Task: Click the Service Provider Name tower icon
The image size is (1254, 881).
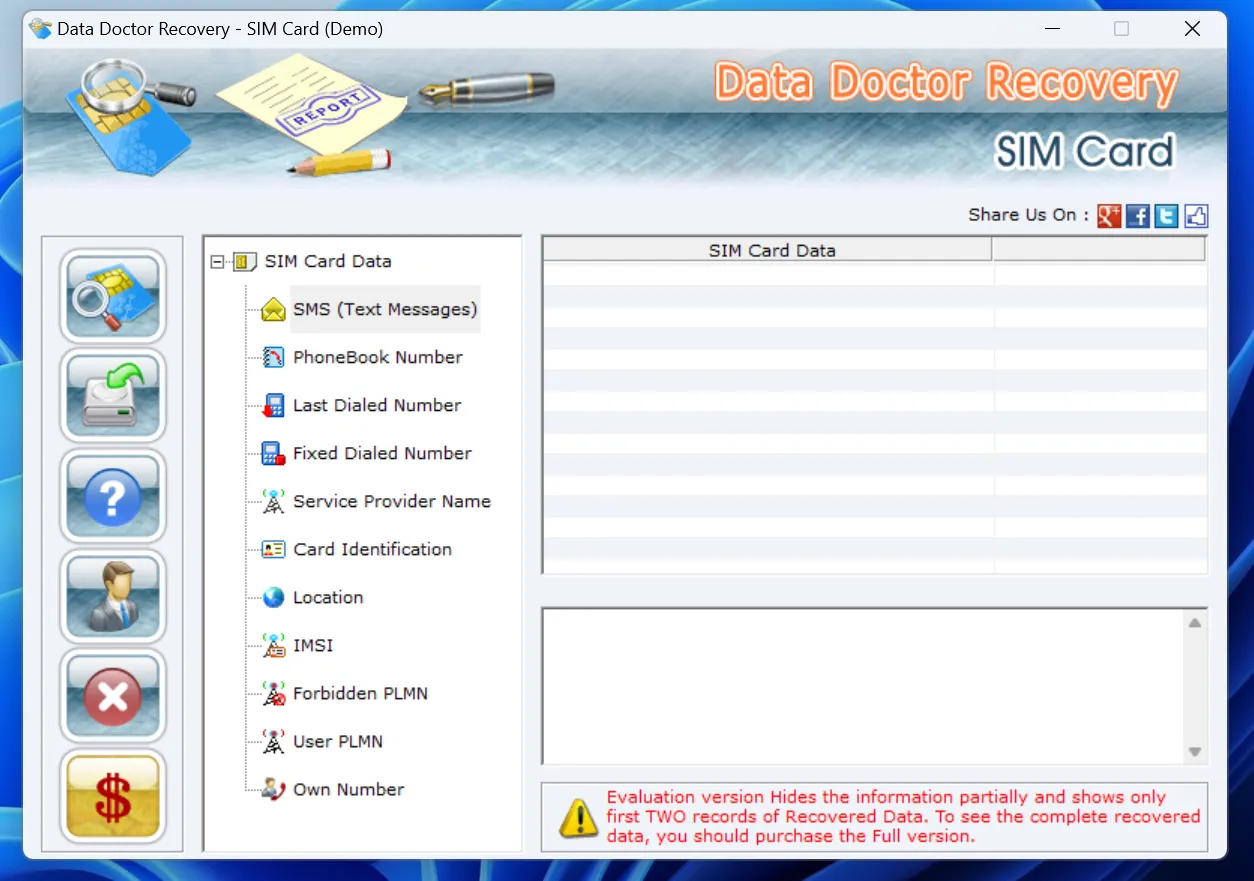Action: tap(273, 502)
